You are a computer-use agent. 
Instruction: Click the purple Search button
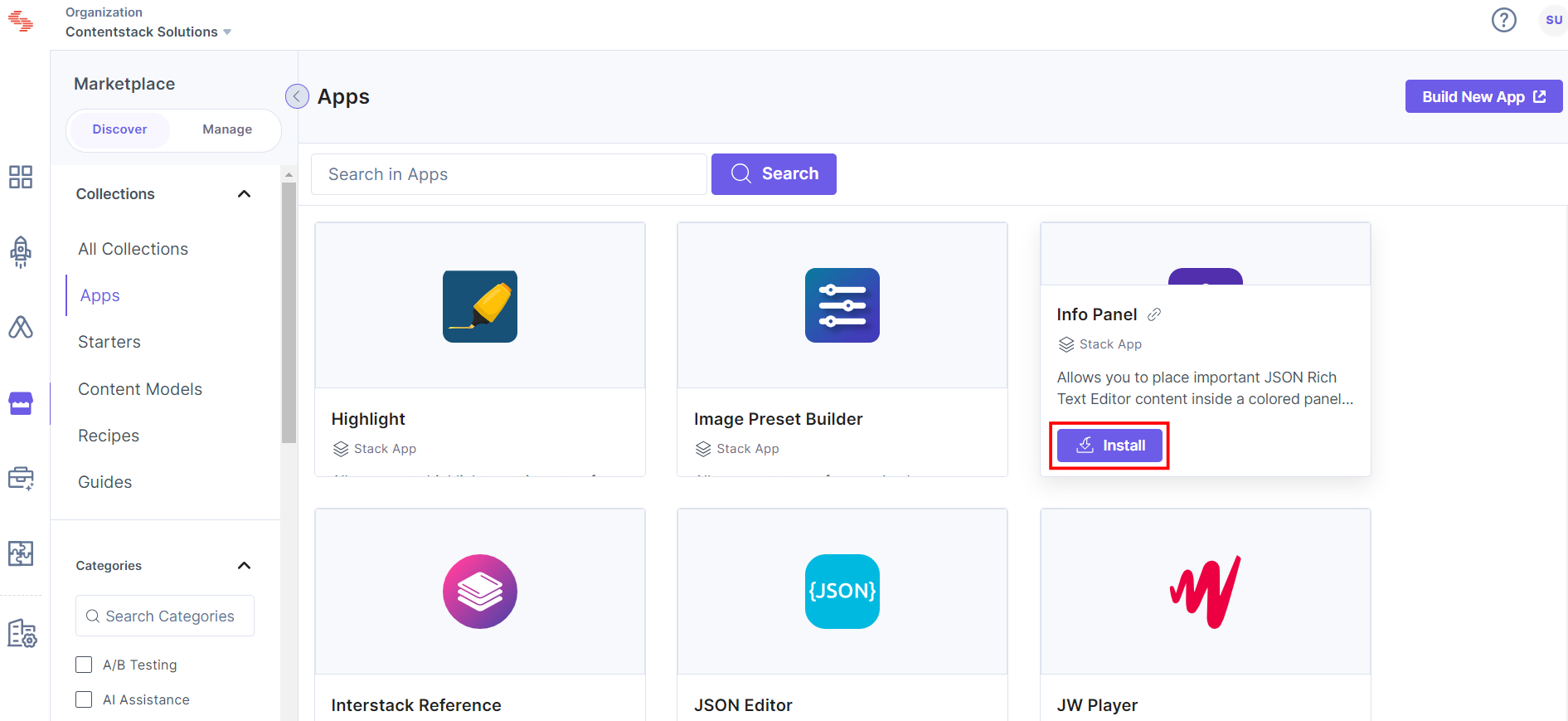click(x=774, y=174)
